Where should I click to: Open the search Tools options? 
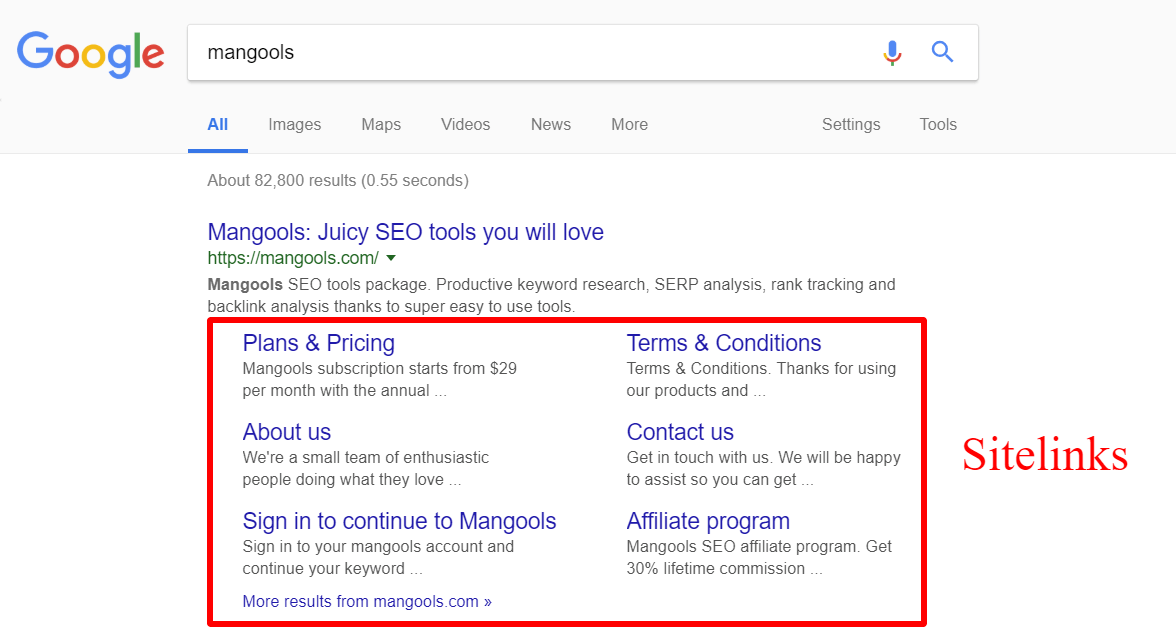(938, 124)
